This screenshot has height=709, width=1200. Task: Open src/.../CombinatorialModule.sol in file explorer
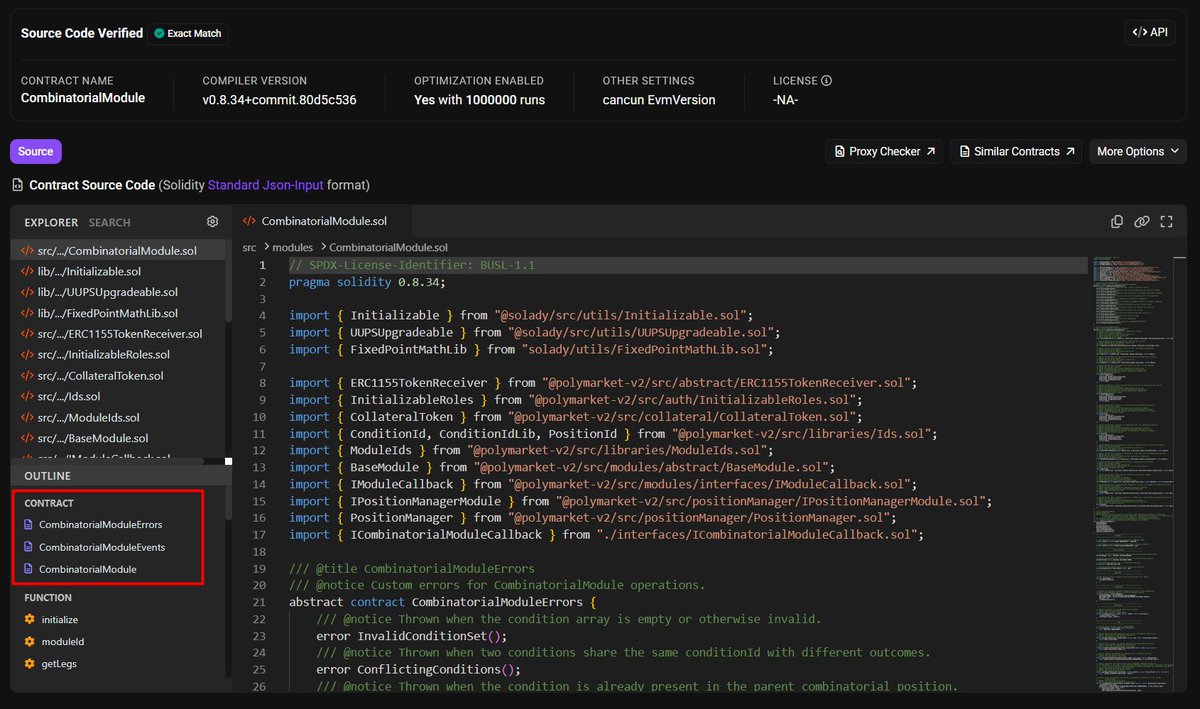click(x=117, y=250)
